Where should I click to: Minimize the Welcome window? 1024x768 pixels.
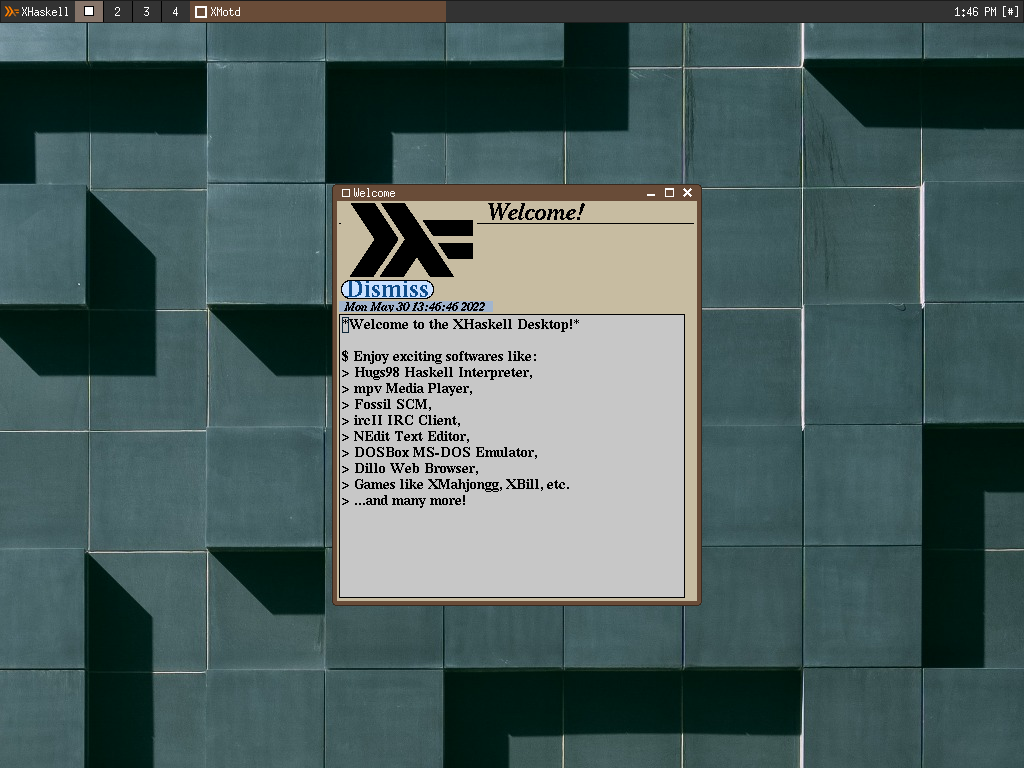coord(650,193)
